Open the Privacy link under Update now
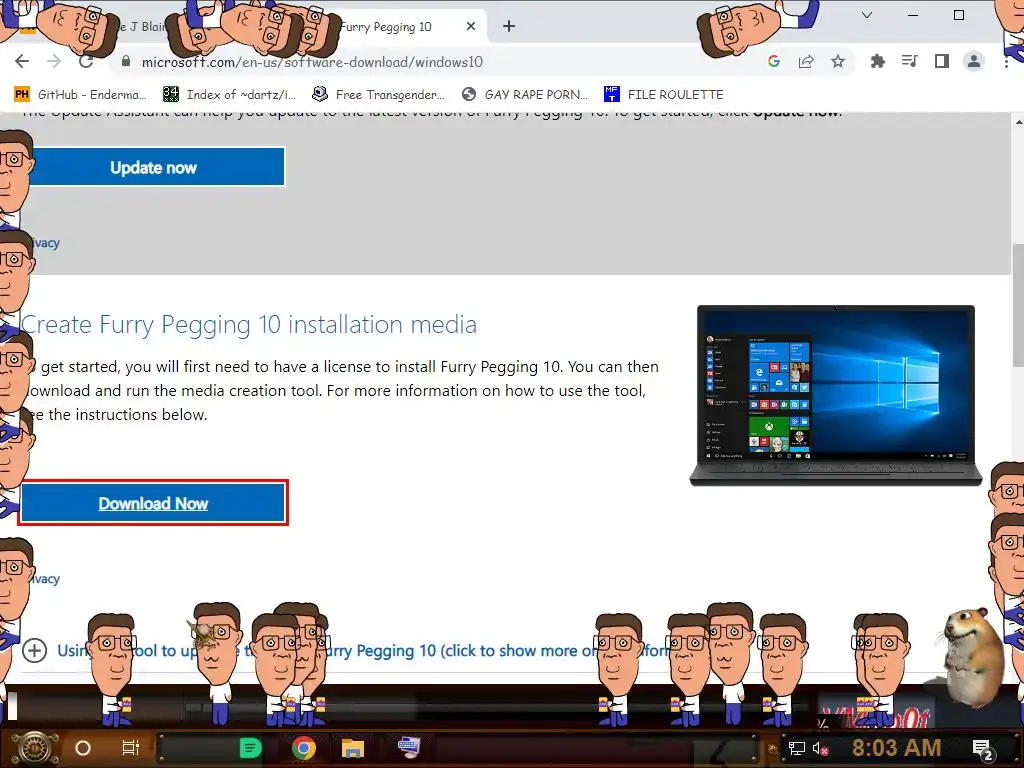1024x768 pixels. [44, 243]
